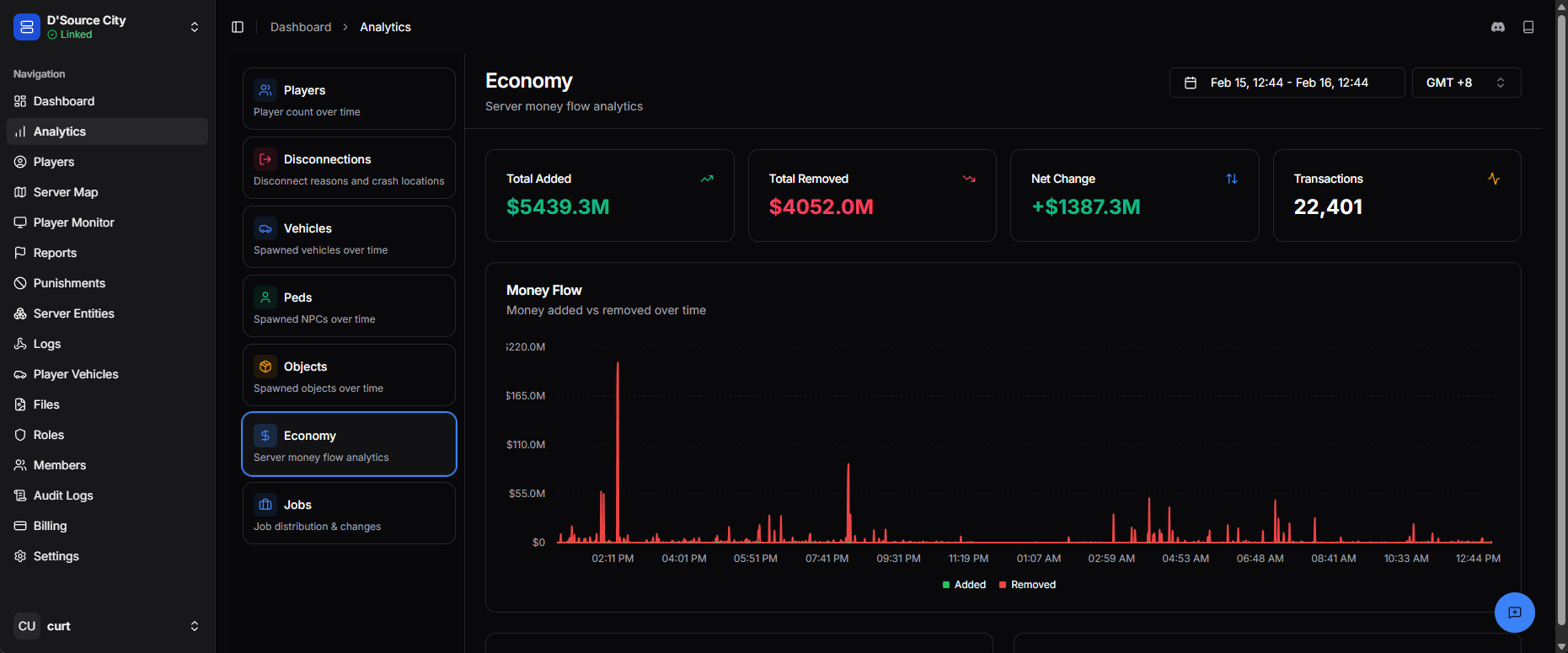Toggle the sidebar collapse icon
The width and height of the screenshot is (1568, 653).
[x=238, y=27]
